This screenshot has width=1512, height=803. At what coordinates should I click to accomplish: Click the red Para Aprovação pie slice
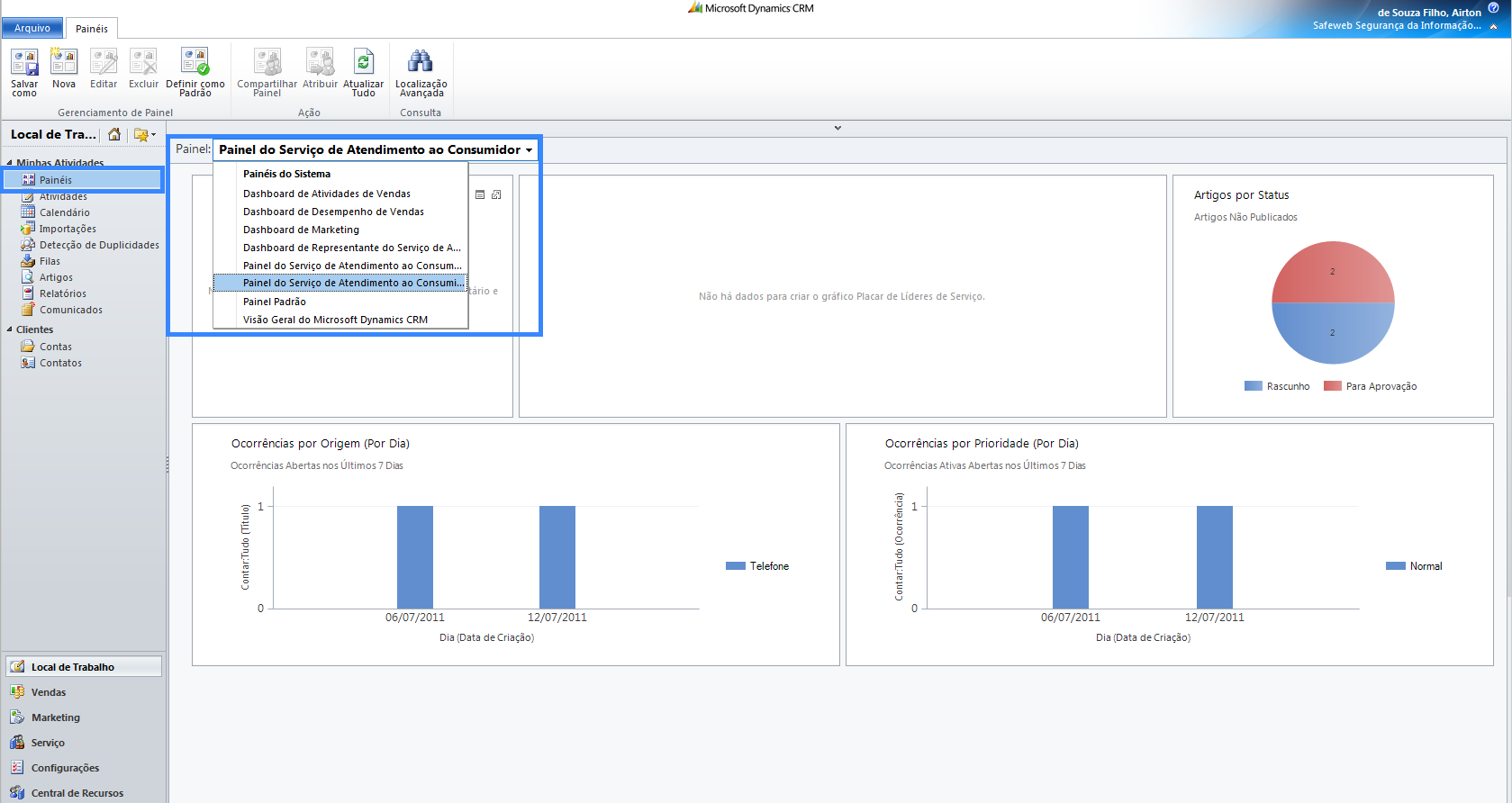click(1333, 272)
